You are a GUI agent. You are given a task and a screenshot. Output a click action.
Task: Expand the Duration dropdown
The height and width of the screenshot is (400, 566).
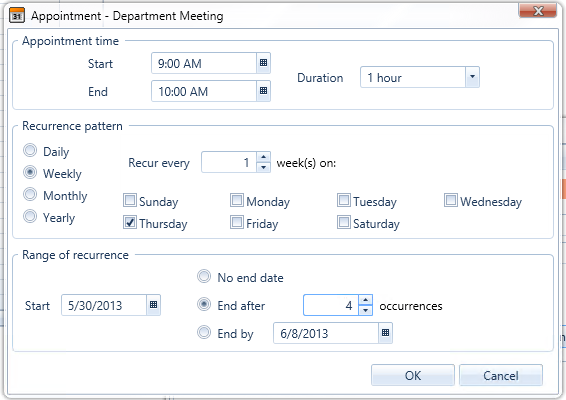coord(472,77)
